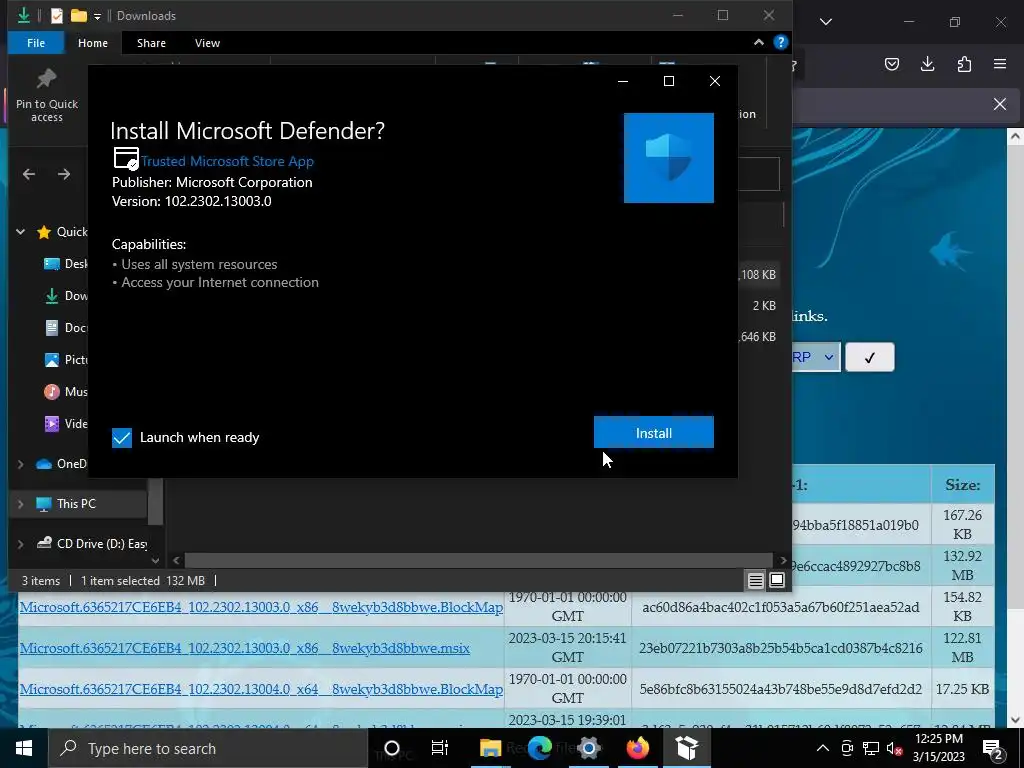This screenshot has width=1024, height=768.
Task: Collapse the Quick access tree node
Action: click(x=20, y=232)
